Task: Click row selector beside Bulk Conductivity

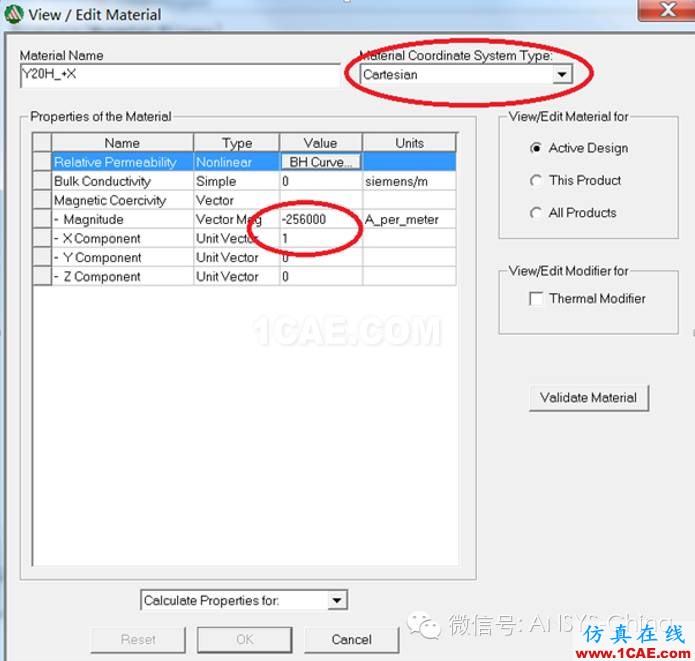Action: tap(42, 181)
